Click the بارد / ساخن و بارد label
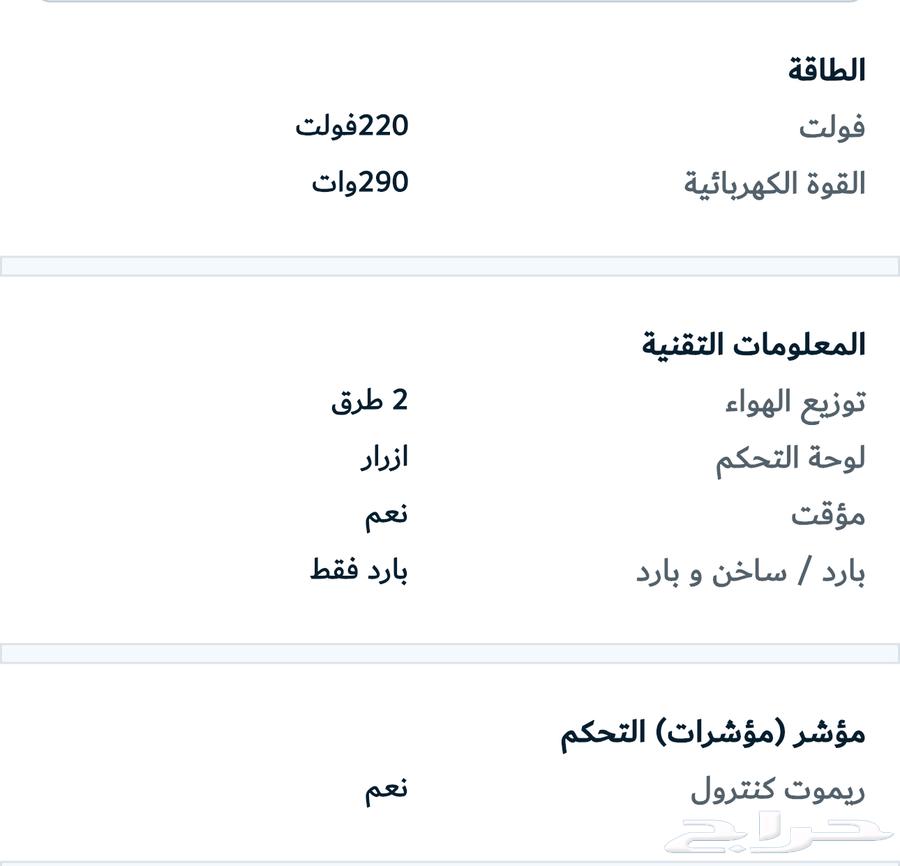This screenshot has width=900, height=866. point(751,573)
